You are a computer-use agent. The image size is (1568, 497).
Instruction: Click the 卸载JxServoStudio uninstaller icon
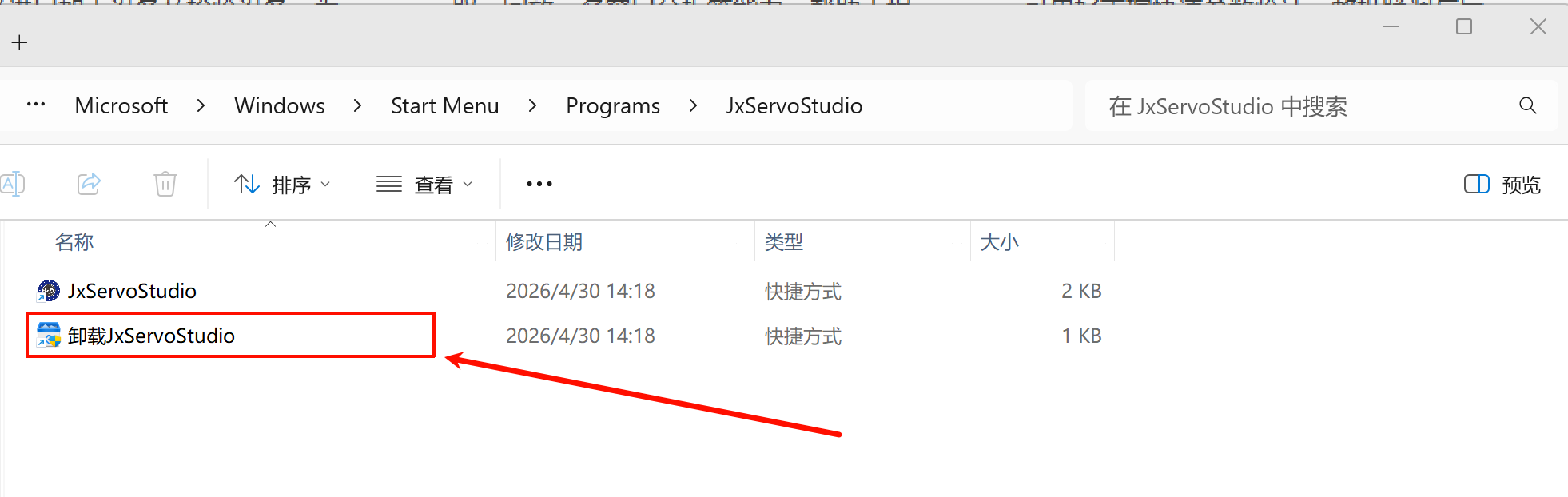coord(49,336)
